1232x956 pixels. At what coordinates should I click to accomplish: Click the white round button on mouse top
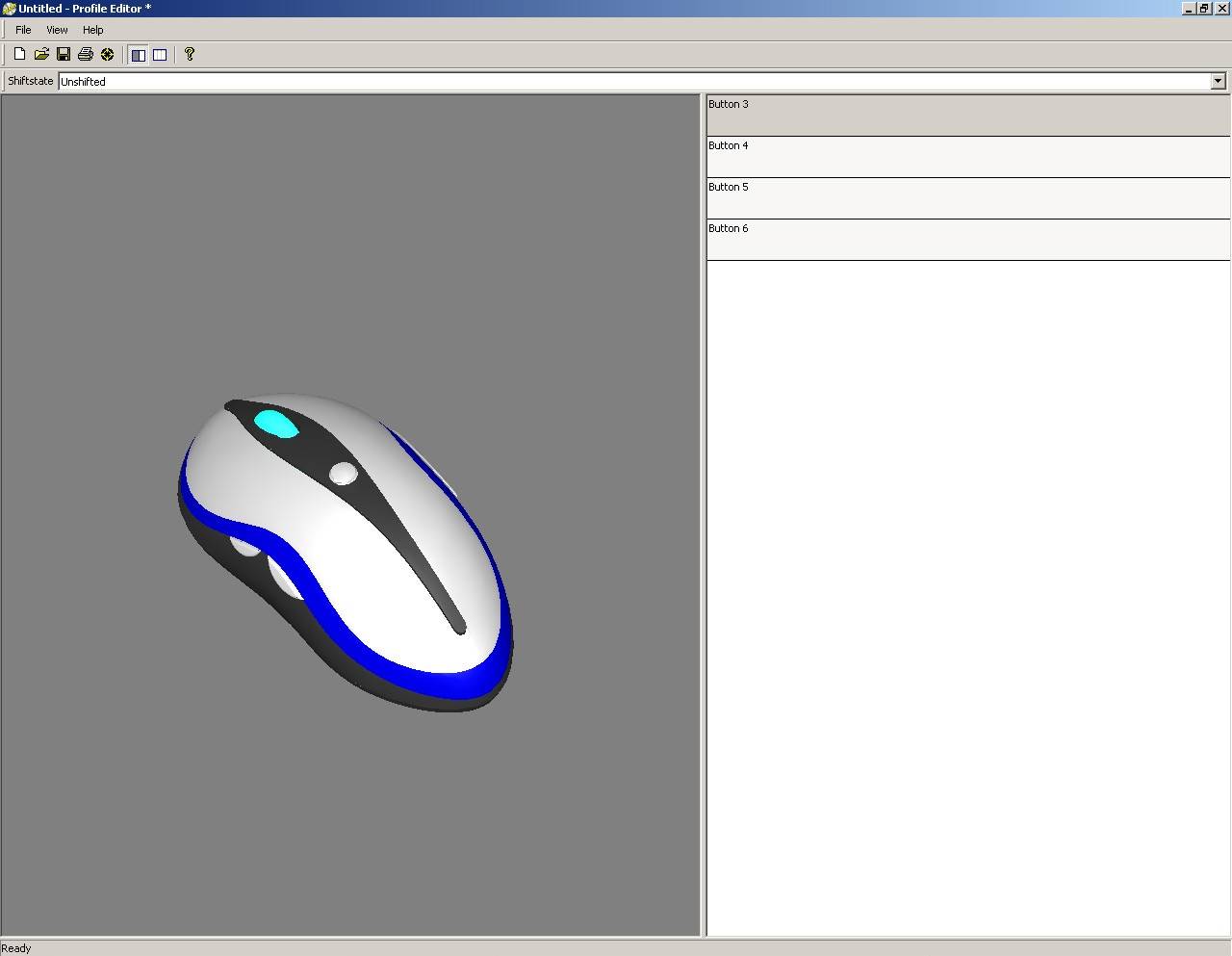click(x=344, y=474)
